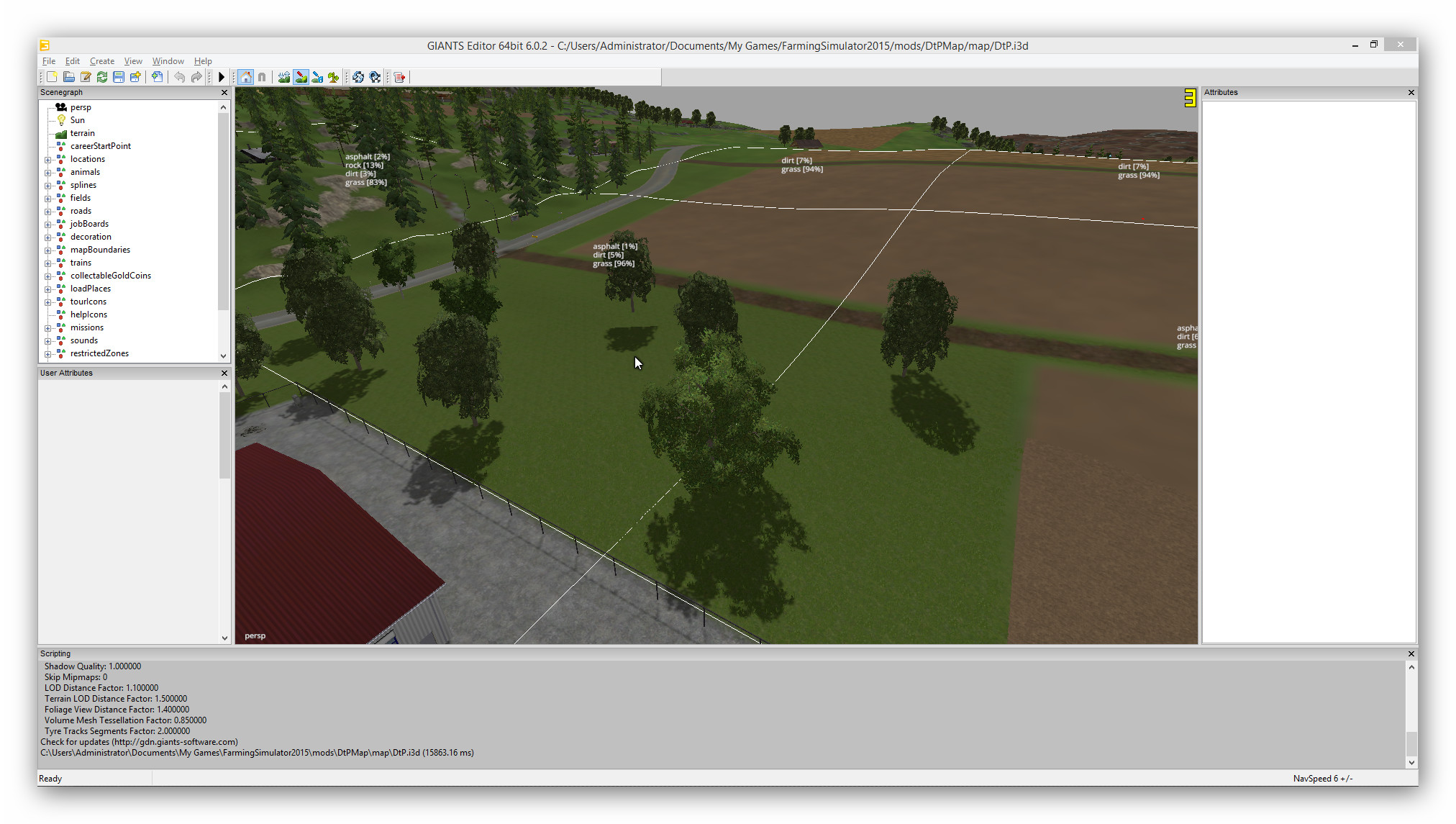The width and height of the screenshot is (1456, 824).
Task: Toggle the magnet snap icon
Action: coord(262,77)
